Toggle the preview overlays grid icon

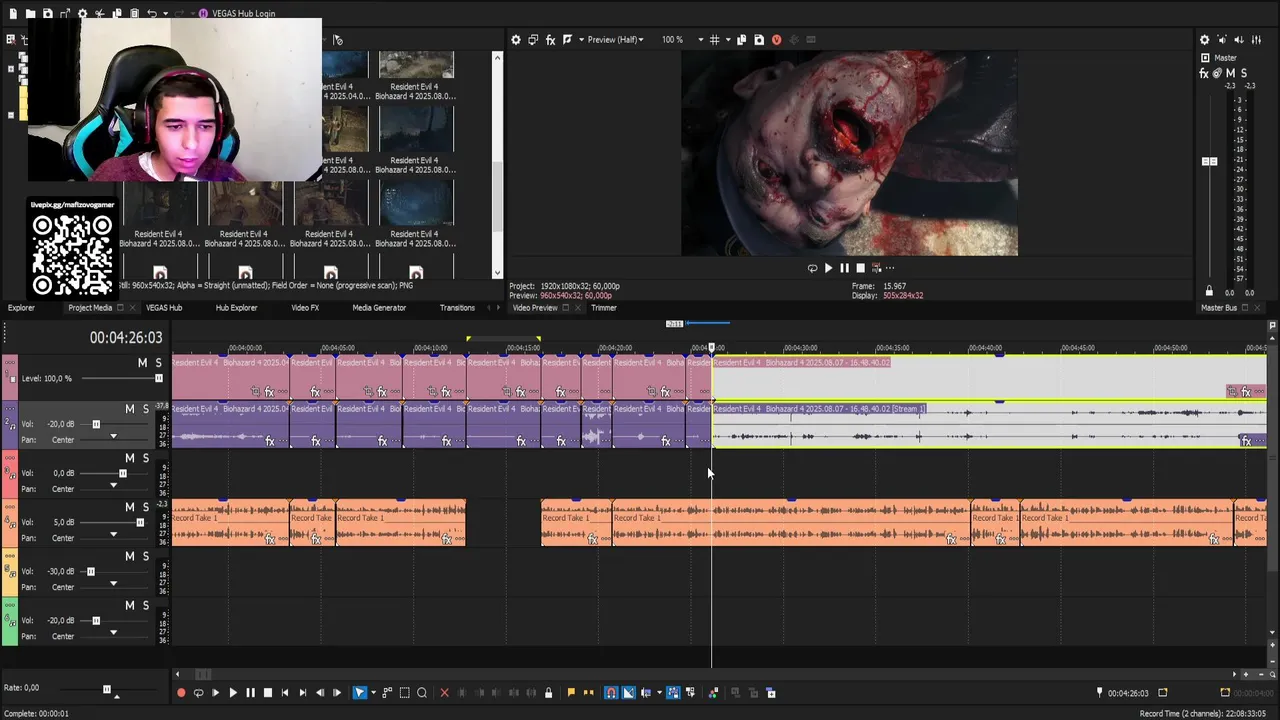714,40
